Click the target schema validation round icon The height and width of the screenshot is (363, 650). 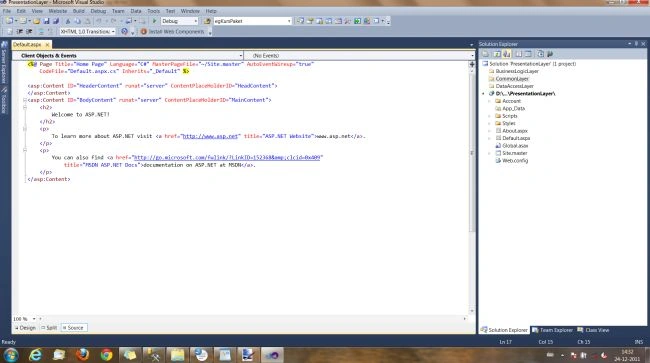coord(124,31)
